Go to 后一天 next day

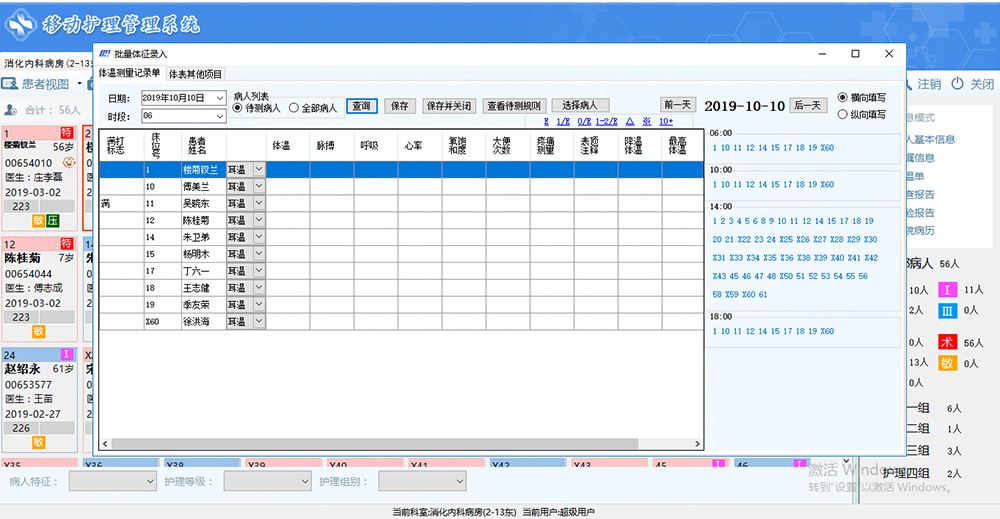[808, 105]
